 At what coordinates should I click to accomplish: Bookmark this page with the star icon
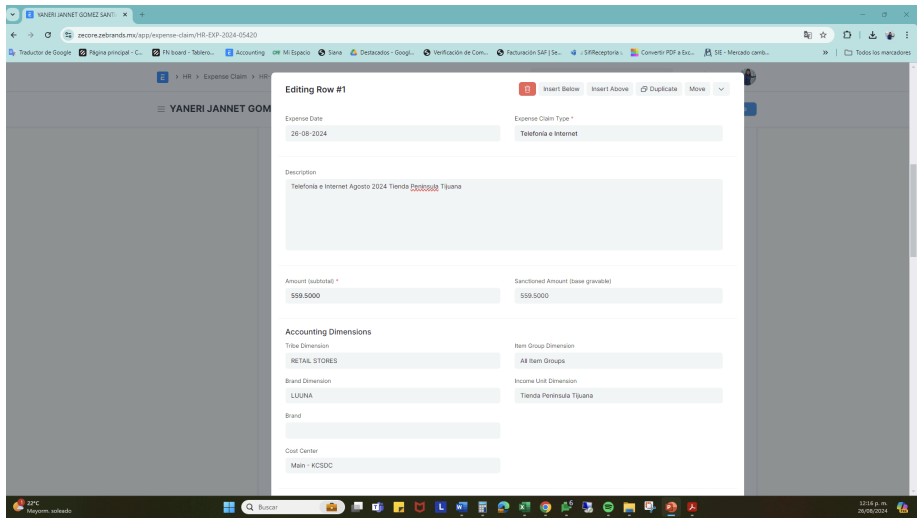coord(822,35)
